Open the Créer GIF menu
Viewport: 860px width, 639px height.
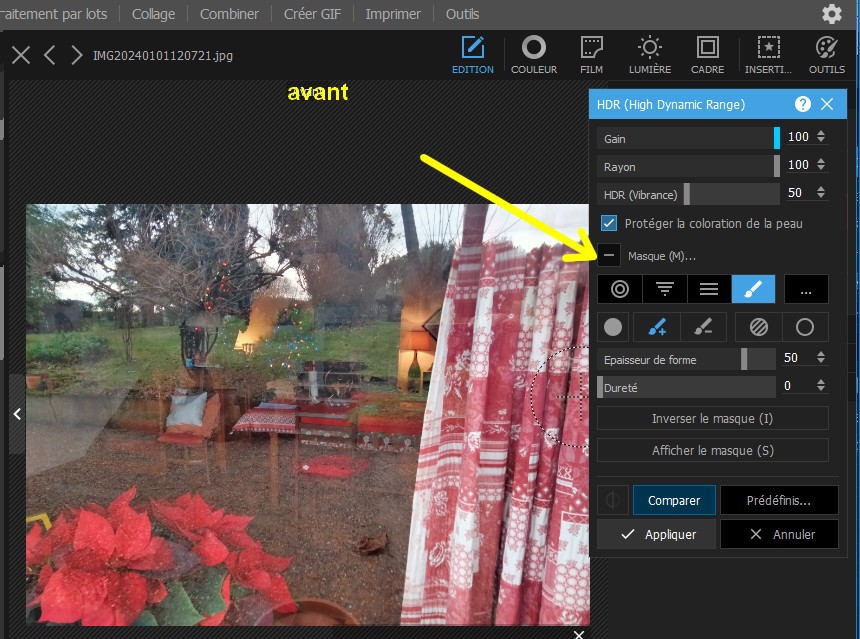coord(312,14)
